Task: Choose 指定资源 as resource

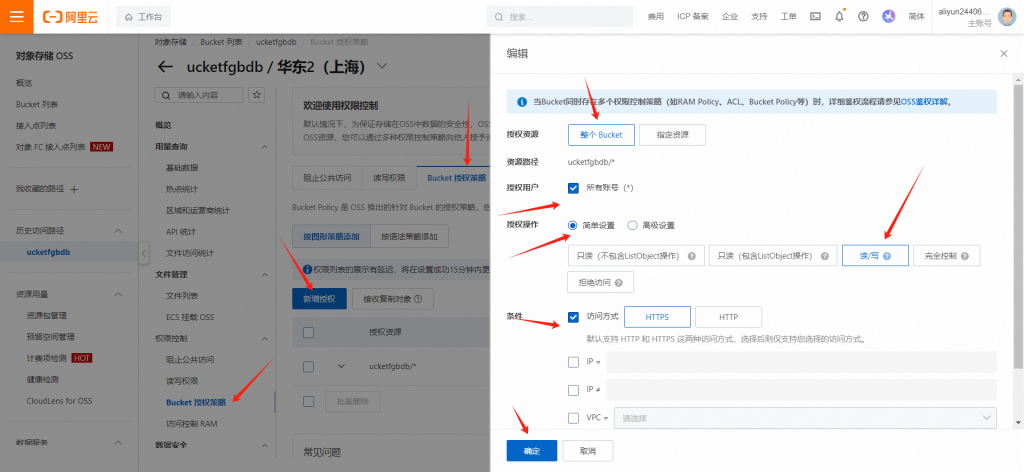Action: coord(672,135)
